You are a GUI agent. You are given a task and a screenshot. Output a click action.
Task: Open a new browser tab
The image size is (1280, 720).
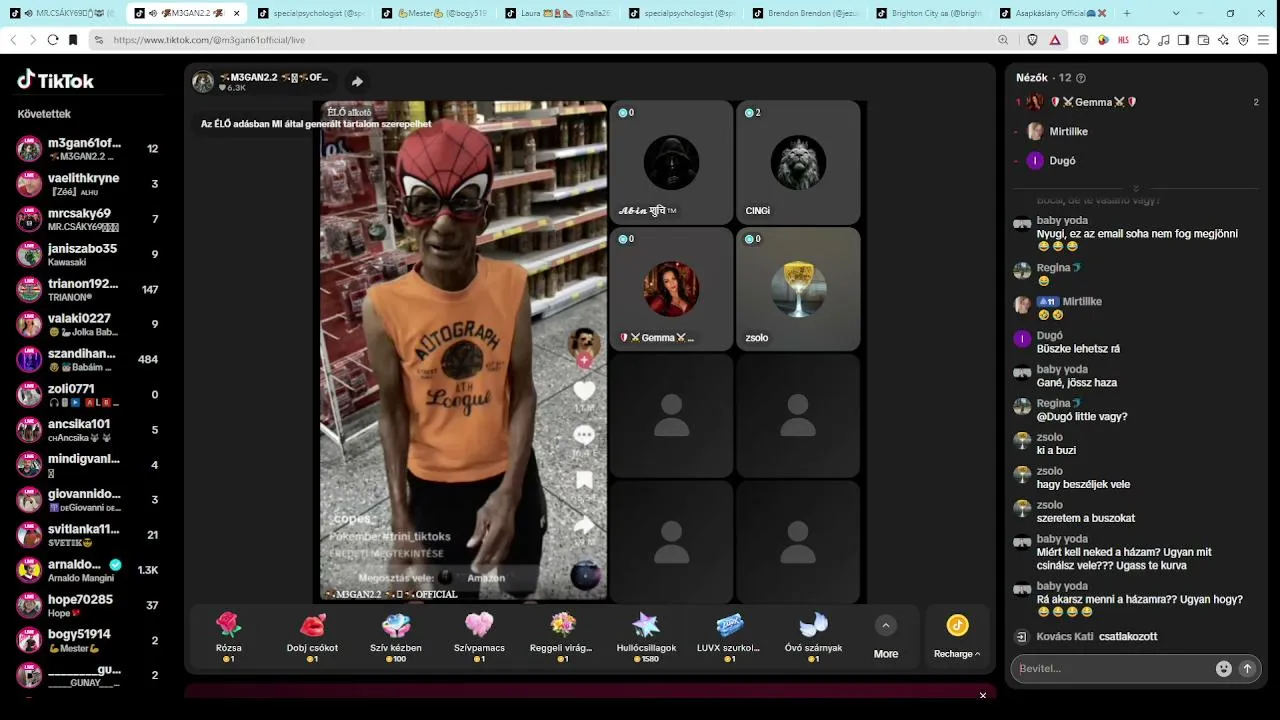point(1127,14)
